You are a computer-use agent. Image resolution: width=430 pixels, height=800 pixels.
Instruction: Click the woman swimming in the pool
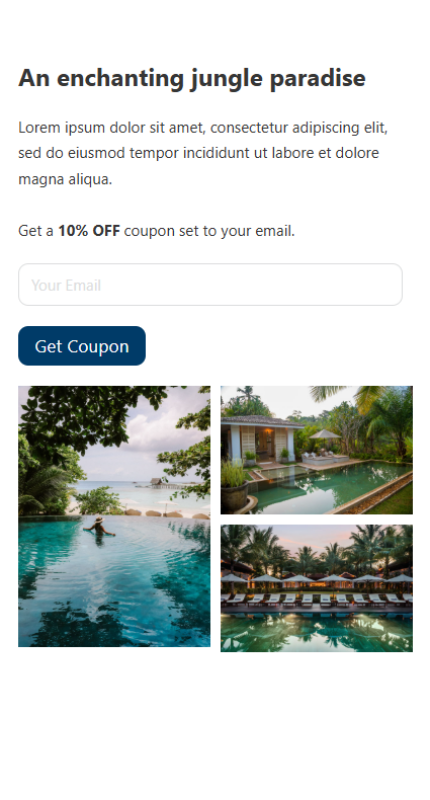99,527
